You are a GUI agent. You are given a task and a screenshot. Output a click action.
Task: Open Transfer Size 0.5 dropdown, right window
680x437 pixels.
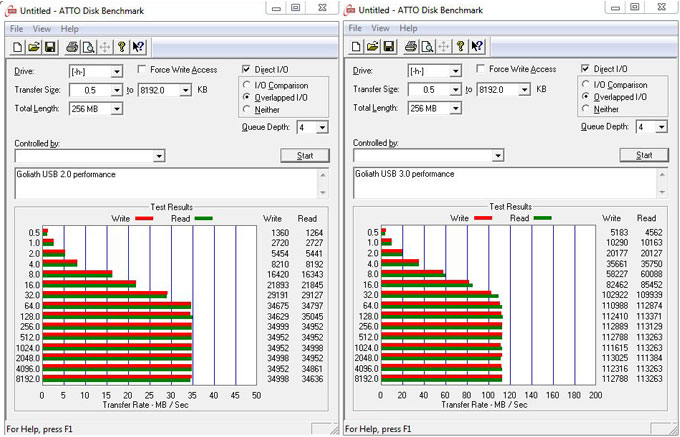[x=455, y=89]
